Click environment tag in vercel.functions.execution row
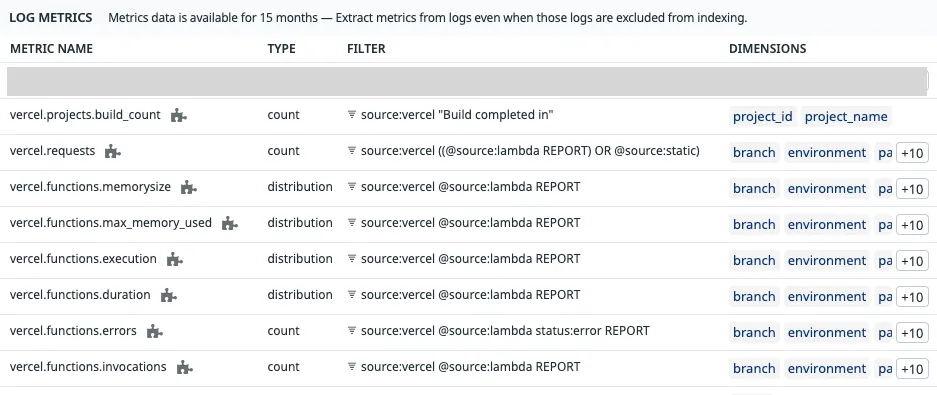This screenshot has height=395, width=937. (x=826, y=261)
